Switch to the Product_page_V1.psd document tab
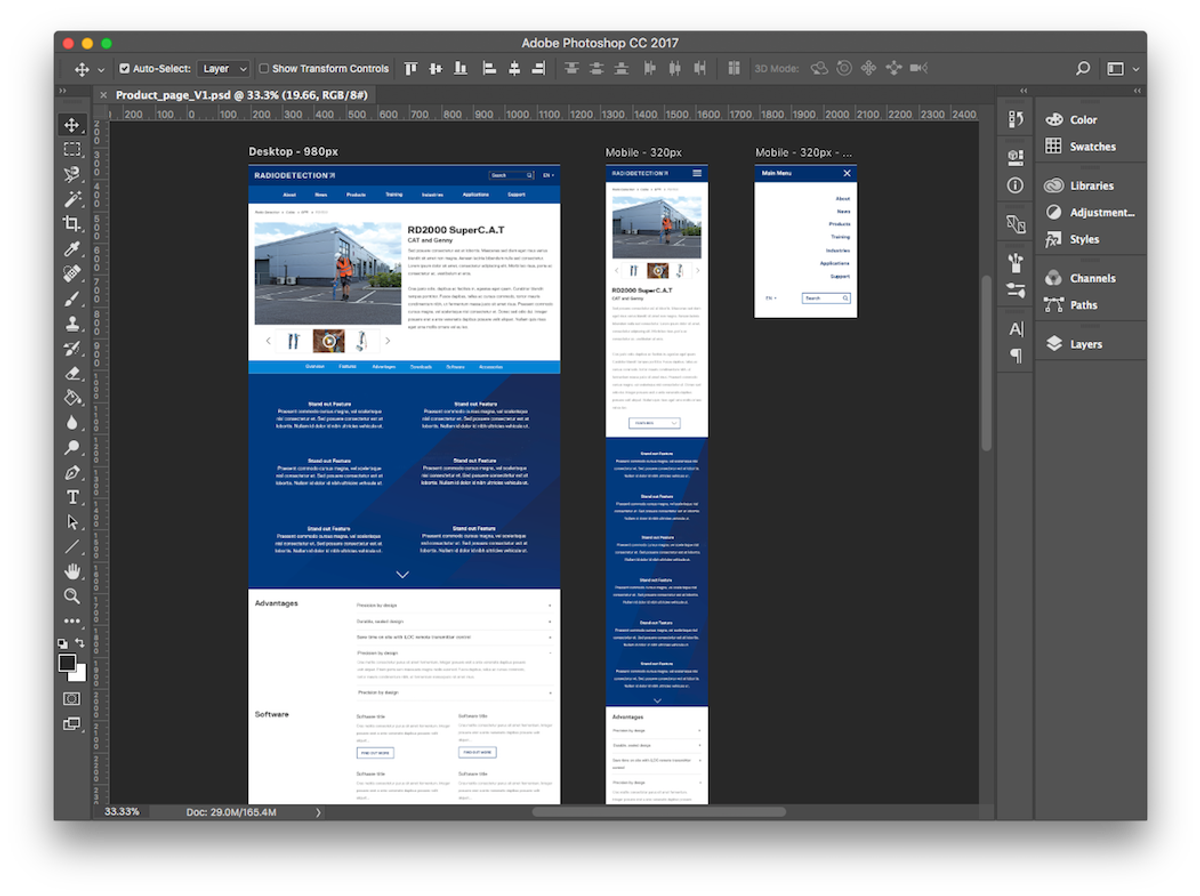The height and width of the screenshot is (896, 1200). pyautogui.click(x=241, y=95)
